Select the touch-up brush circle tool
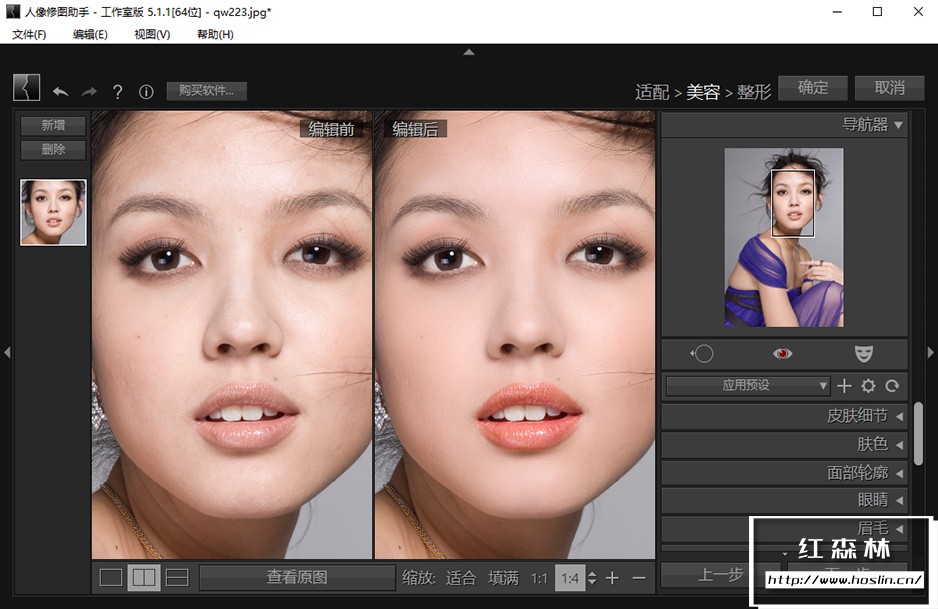 point(702,354)
